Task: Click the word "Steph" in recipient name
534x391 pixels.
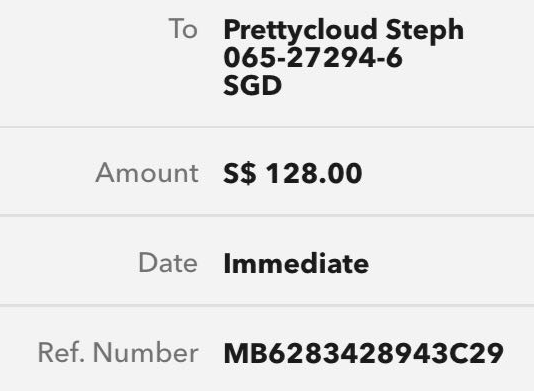Action: click(x=425, y=31)
